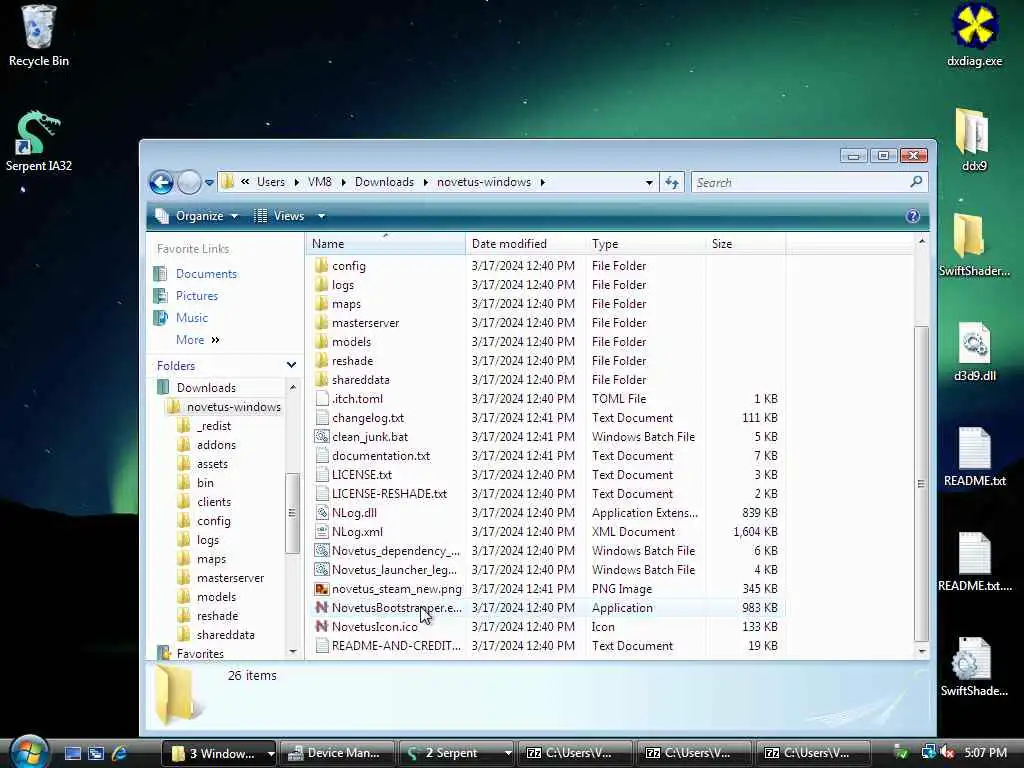Select the d3d9.dll desktop file
1024x768 pixels.
(974, 351)
